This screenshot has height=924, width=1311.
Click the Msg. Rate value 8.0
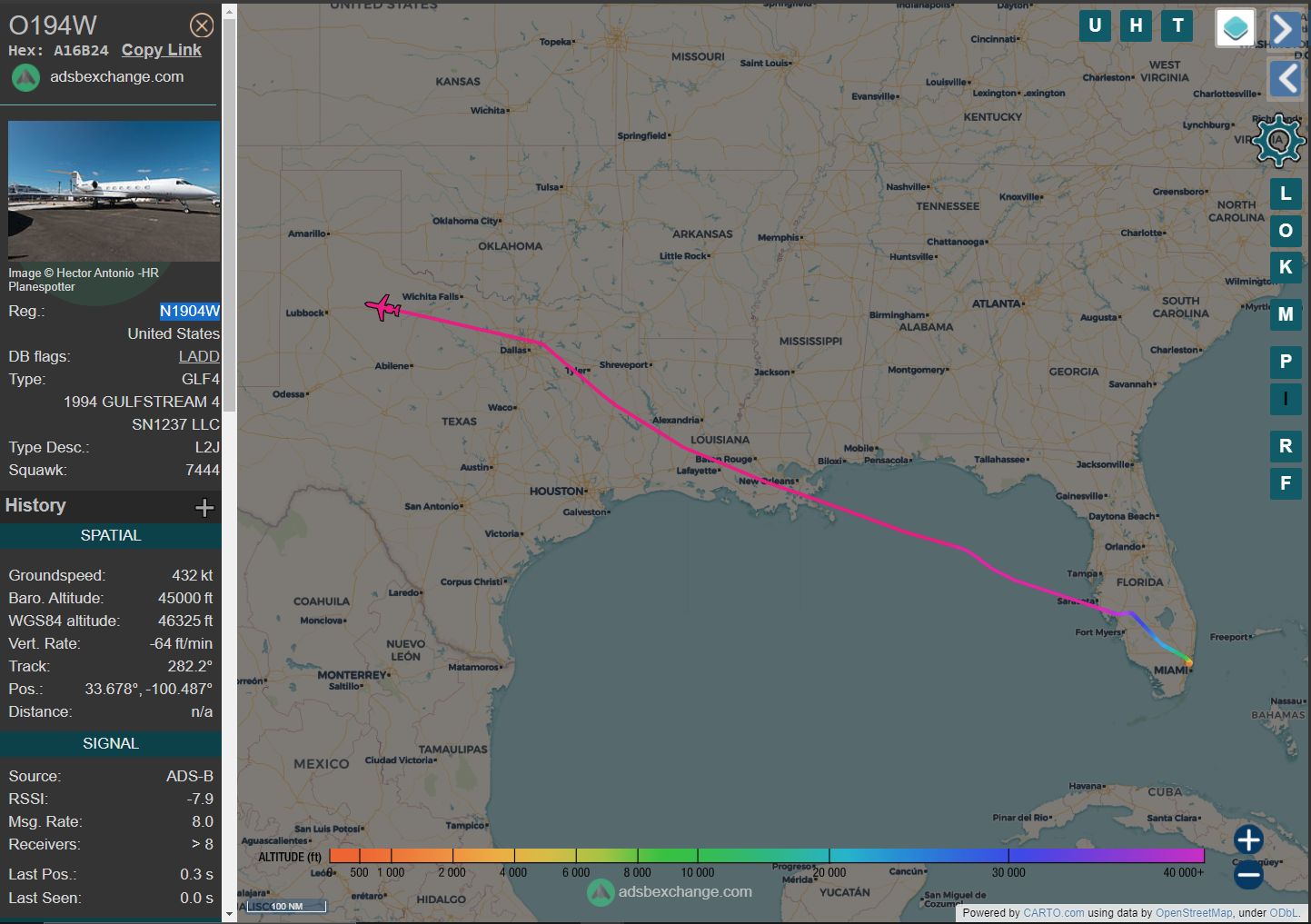[x=203, y=821]
